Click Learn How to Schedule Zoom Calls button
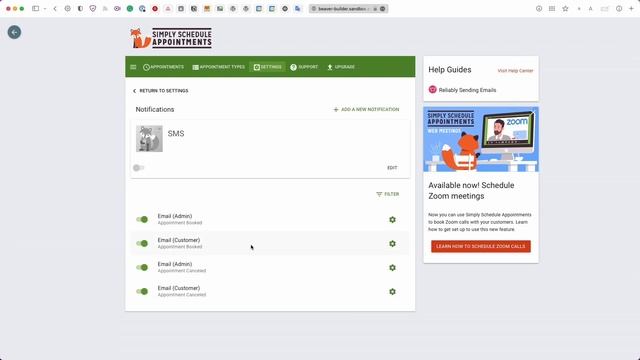 point(481,246)
